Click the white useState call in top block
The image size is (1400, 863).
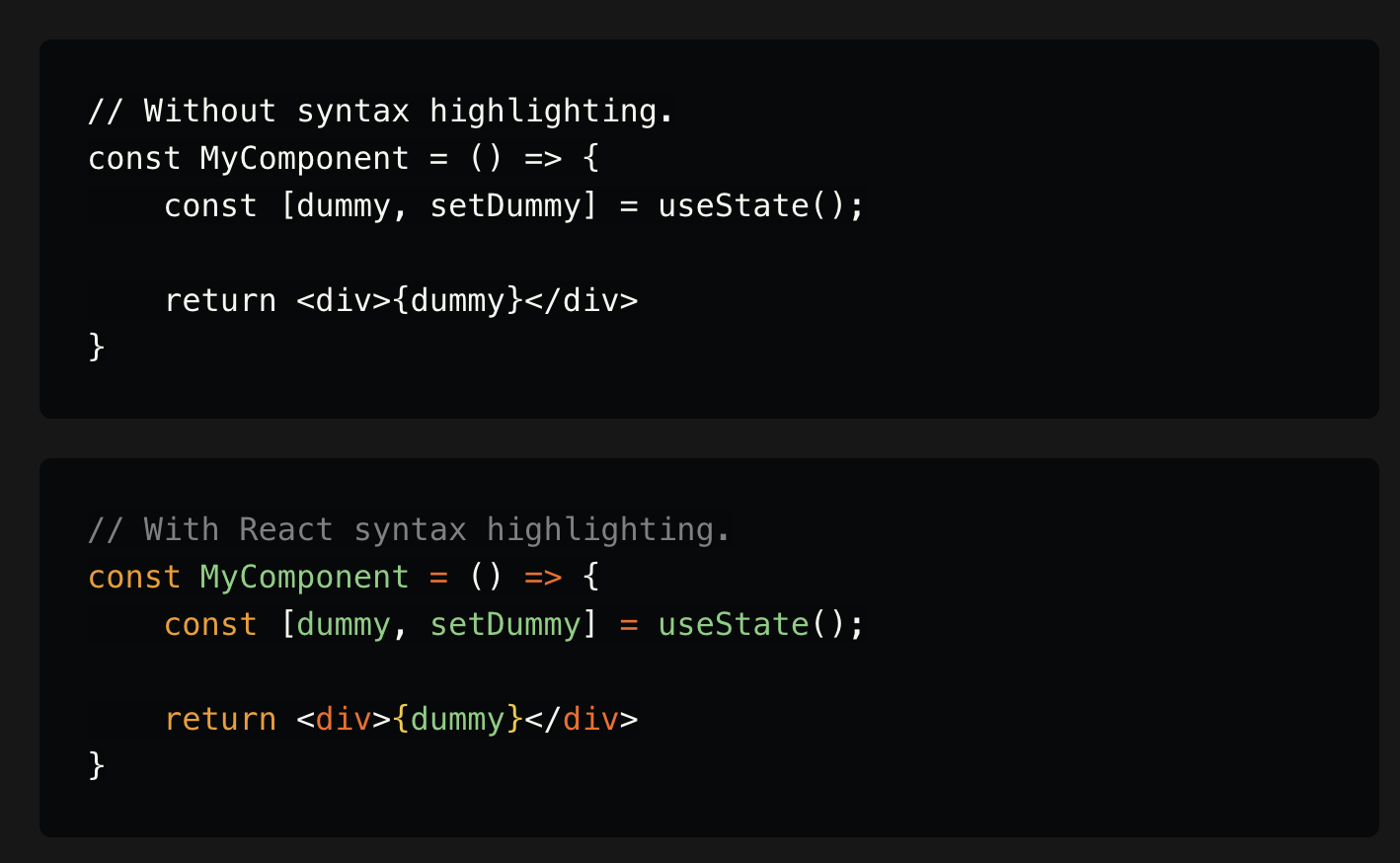pyautogui.click(x=734, y=205)
